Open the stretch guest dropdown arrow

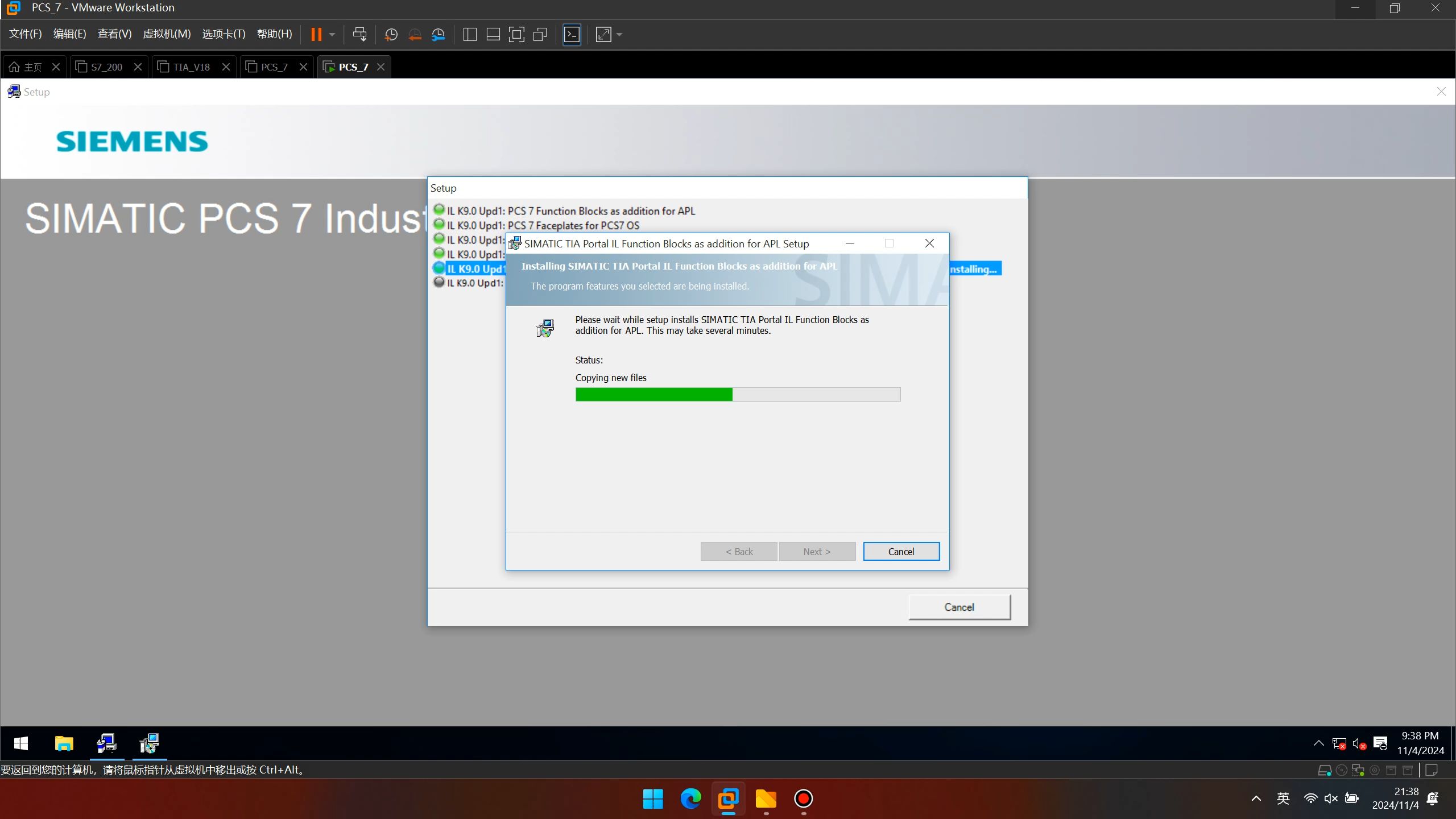(x=620, y=35)
